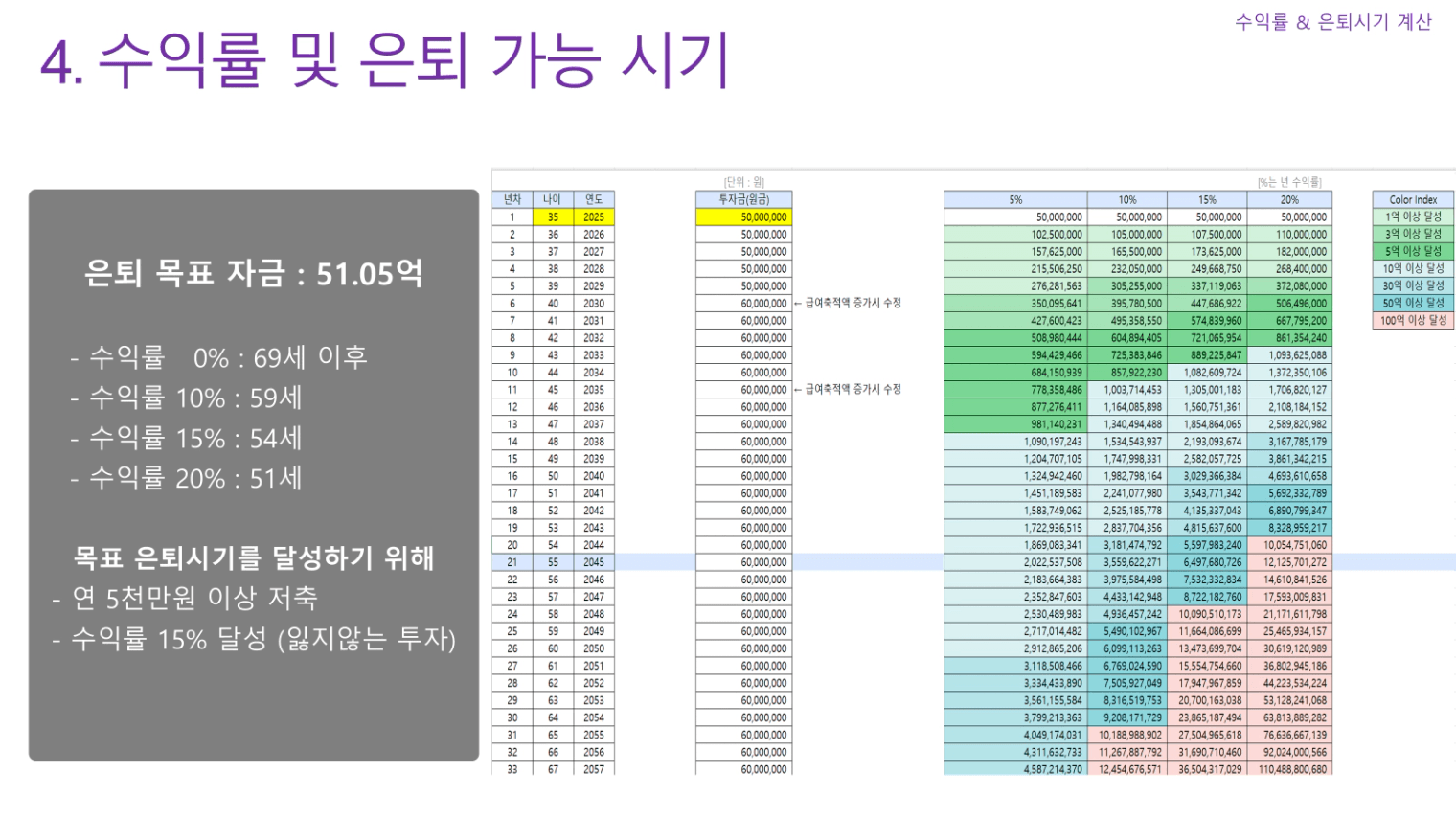Click the 수익률 & 은퇴시기 계산 section label
The width and height of the screenshot is (1456, 819).
(x=1332, y=22)
